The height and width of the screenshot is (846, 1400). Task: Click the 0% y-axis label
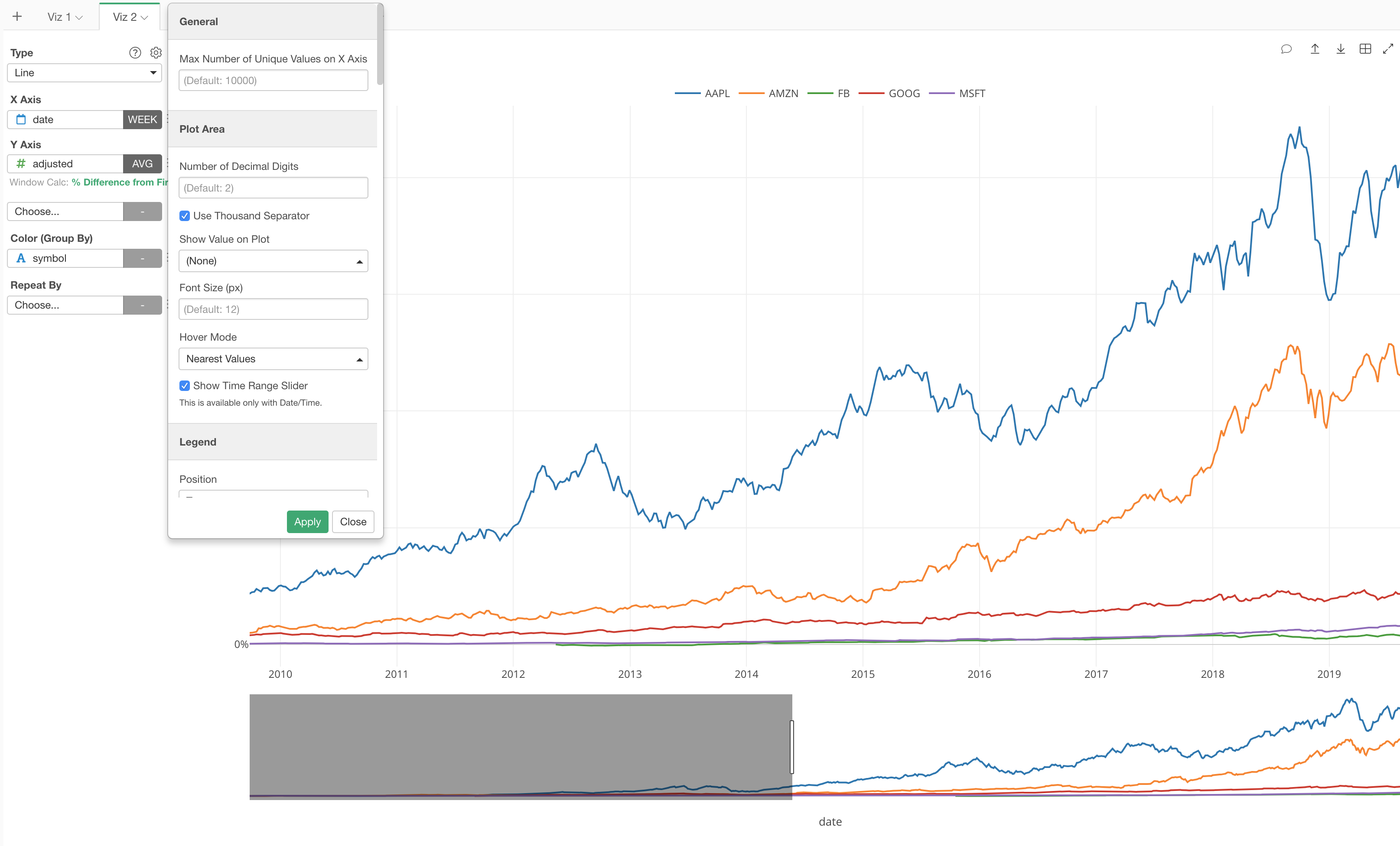coord(241,644)
